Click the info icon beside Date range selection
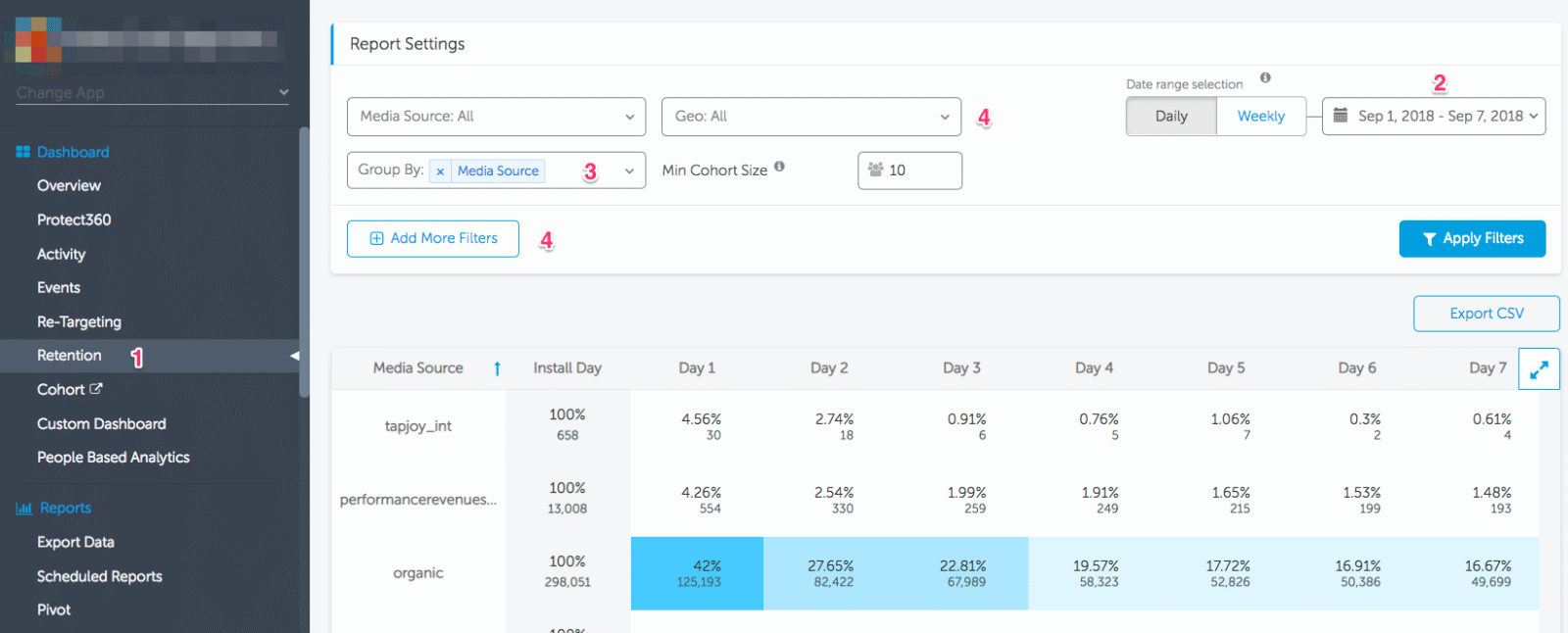The height and width of the screenshot is (633, 1568). [1265, 78]
